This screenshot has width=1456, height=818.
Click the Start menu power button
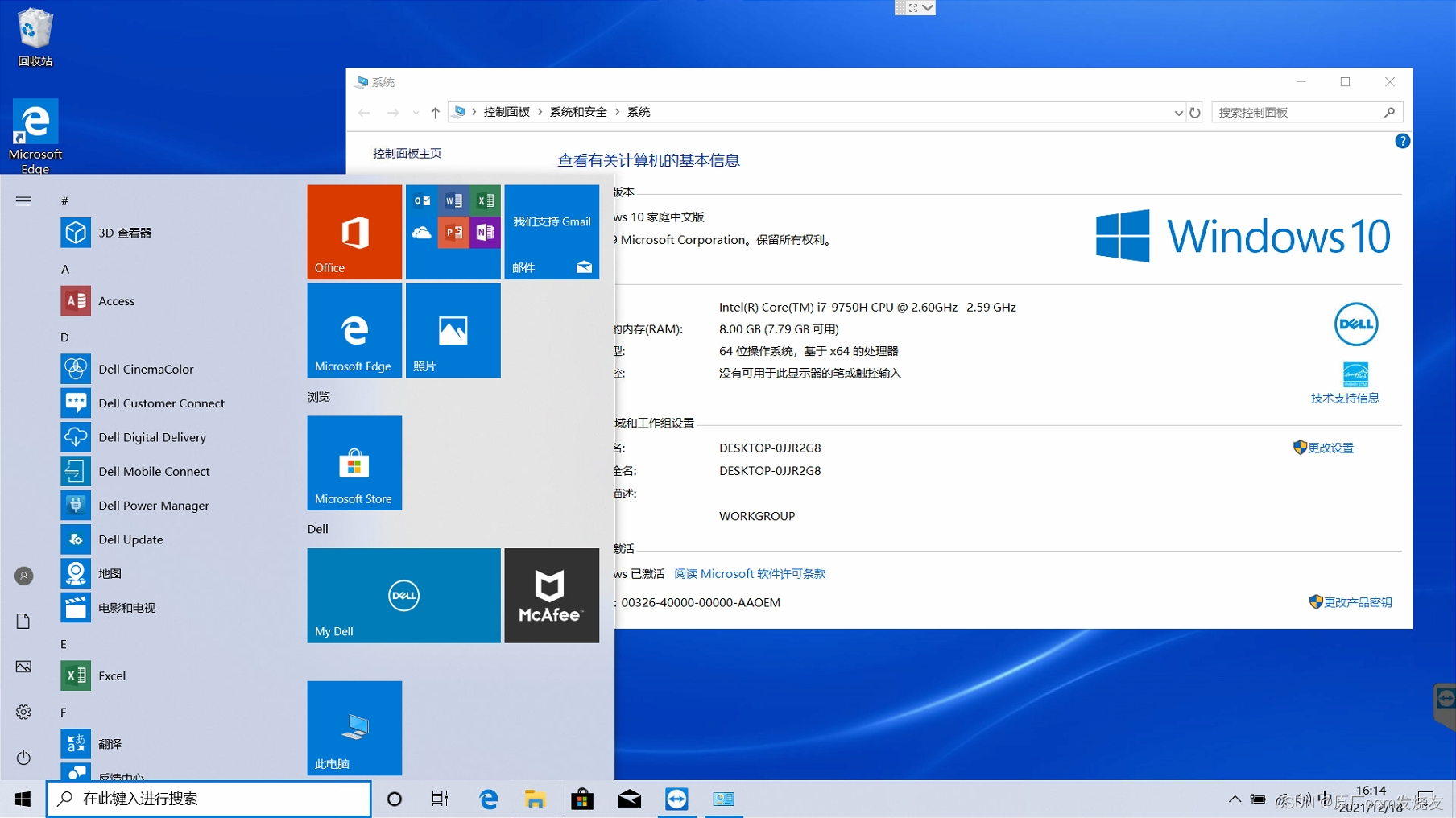23,758
